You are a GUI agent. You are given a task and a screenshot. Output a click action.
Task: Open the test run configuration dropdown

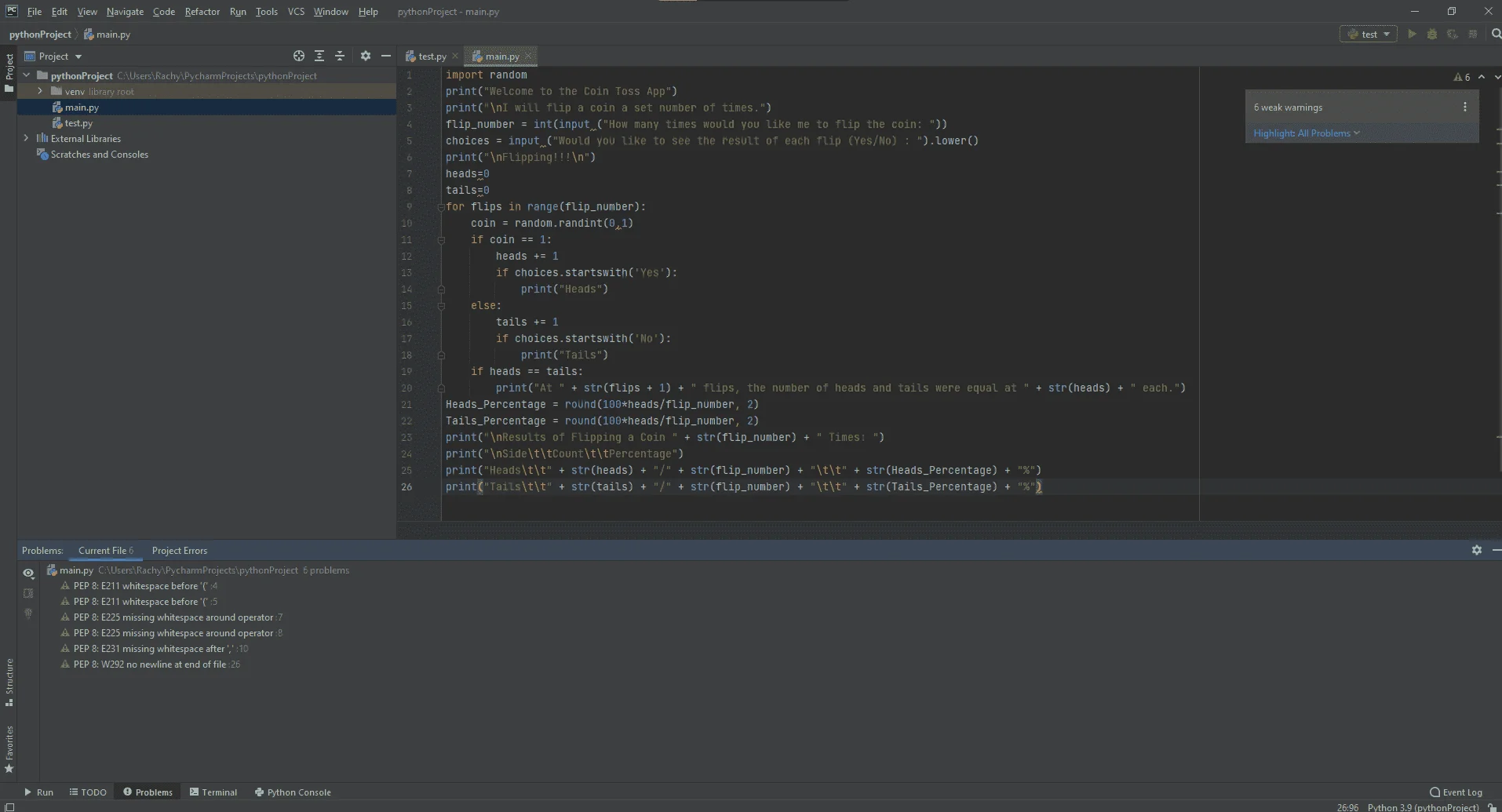click(x=1369, y=34)
